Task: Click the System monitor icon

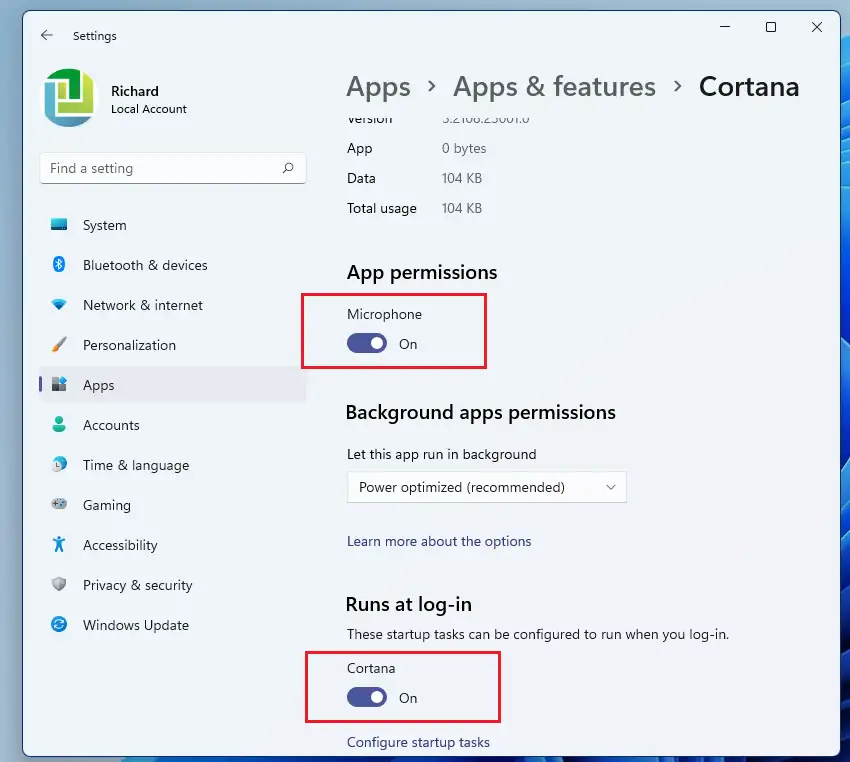Action: (59, 224)
